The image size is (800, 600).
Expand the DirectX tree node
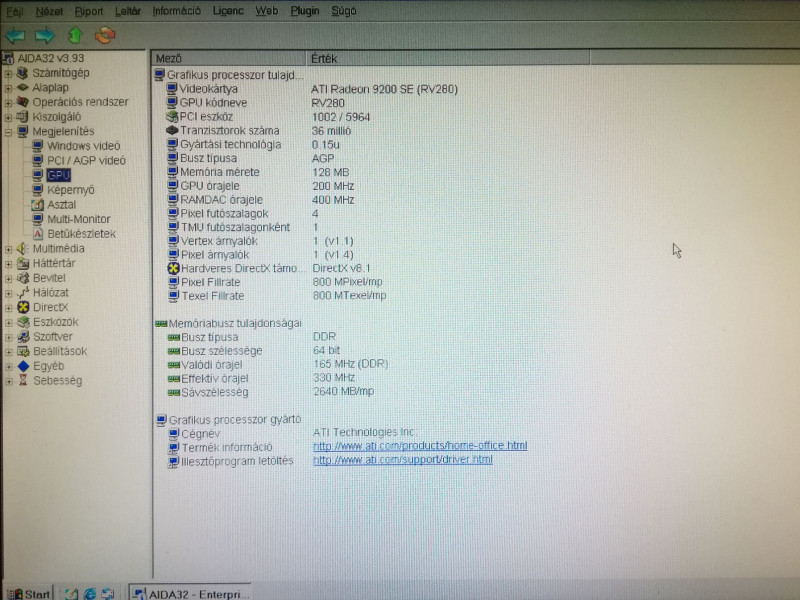pyautogui.click(x=8, y=308)
